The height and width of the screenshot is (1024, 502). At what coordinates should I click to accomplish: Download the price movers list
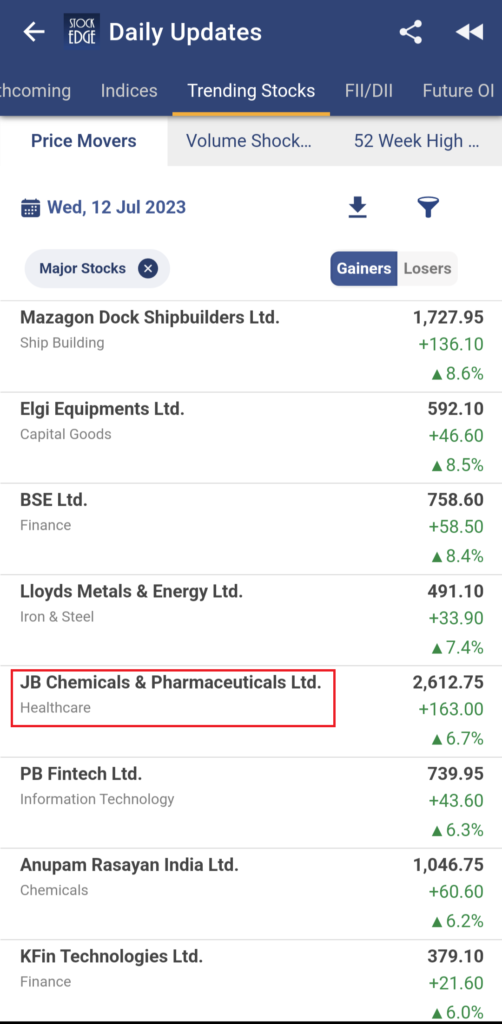click(x=357, y=208)
